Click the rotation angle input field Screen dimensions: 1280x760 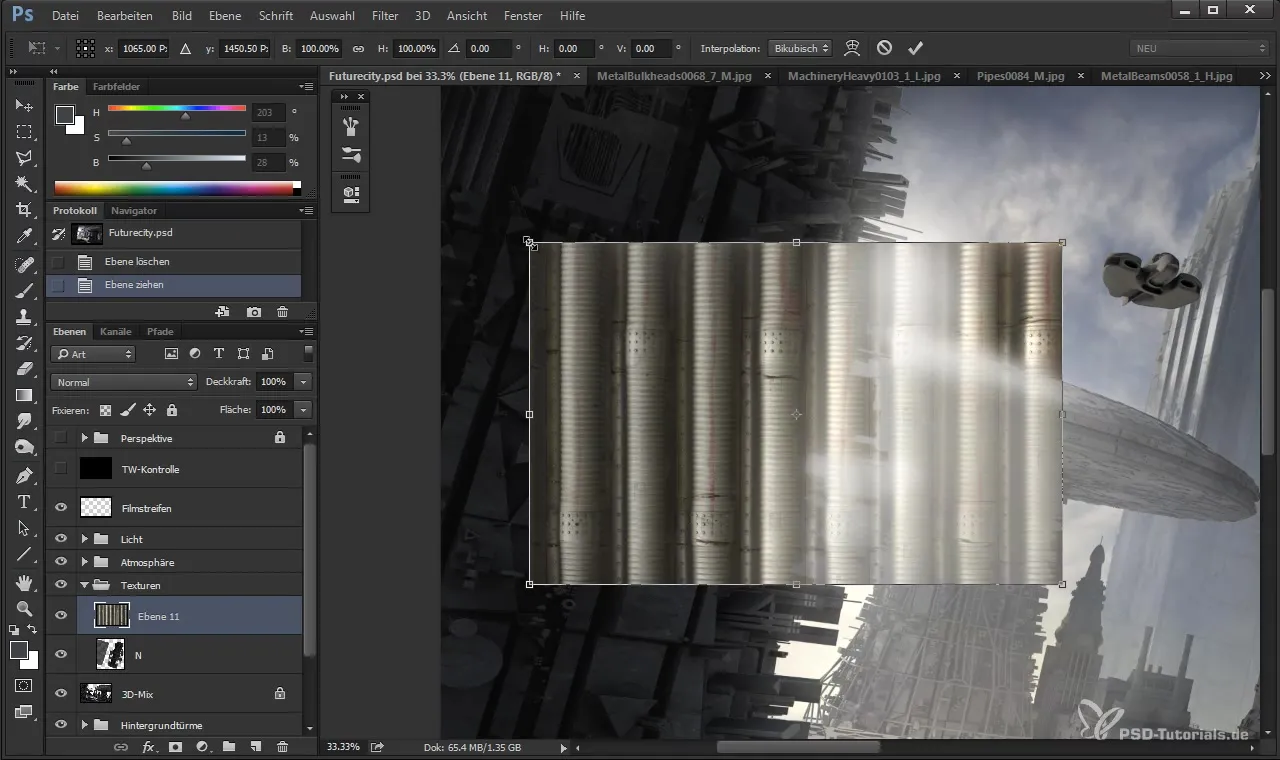(x=488, y=48)
